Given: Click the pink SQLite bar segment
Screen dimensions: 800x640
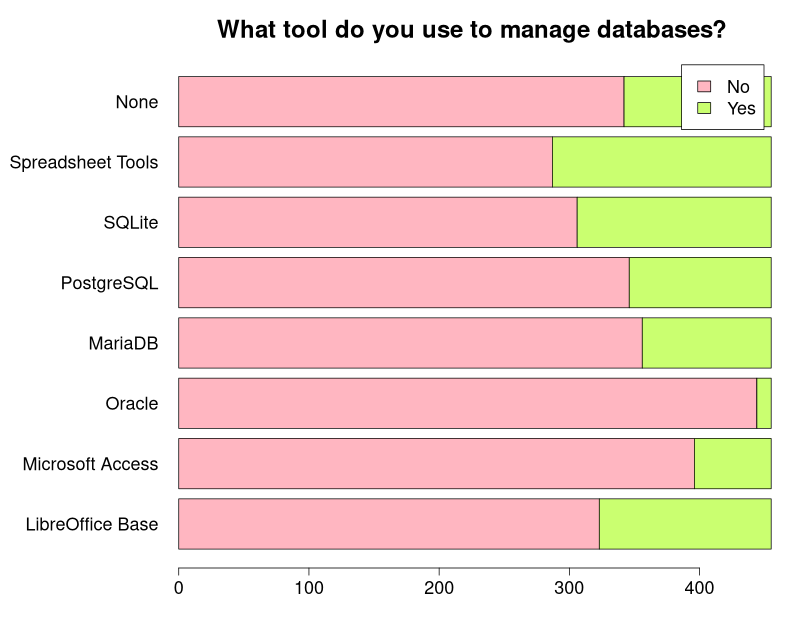Looking at the screenshot, I should click(378, 223).
